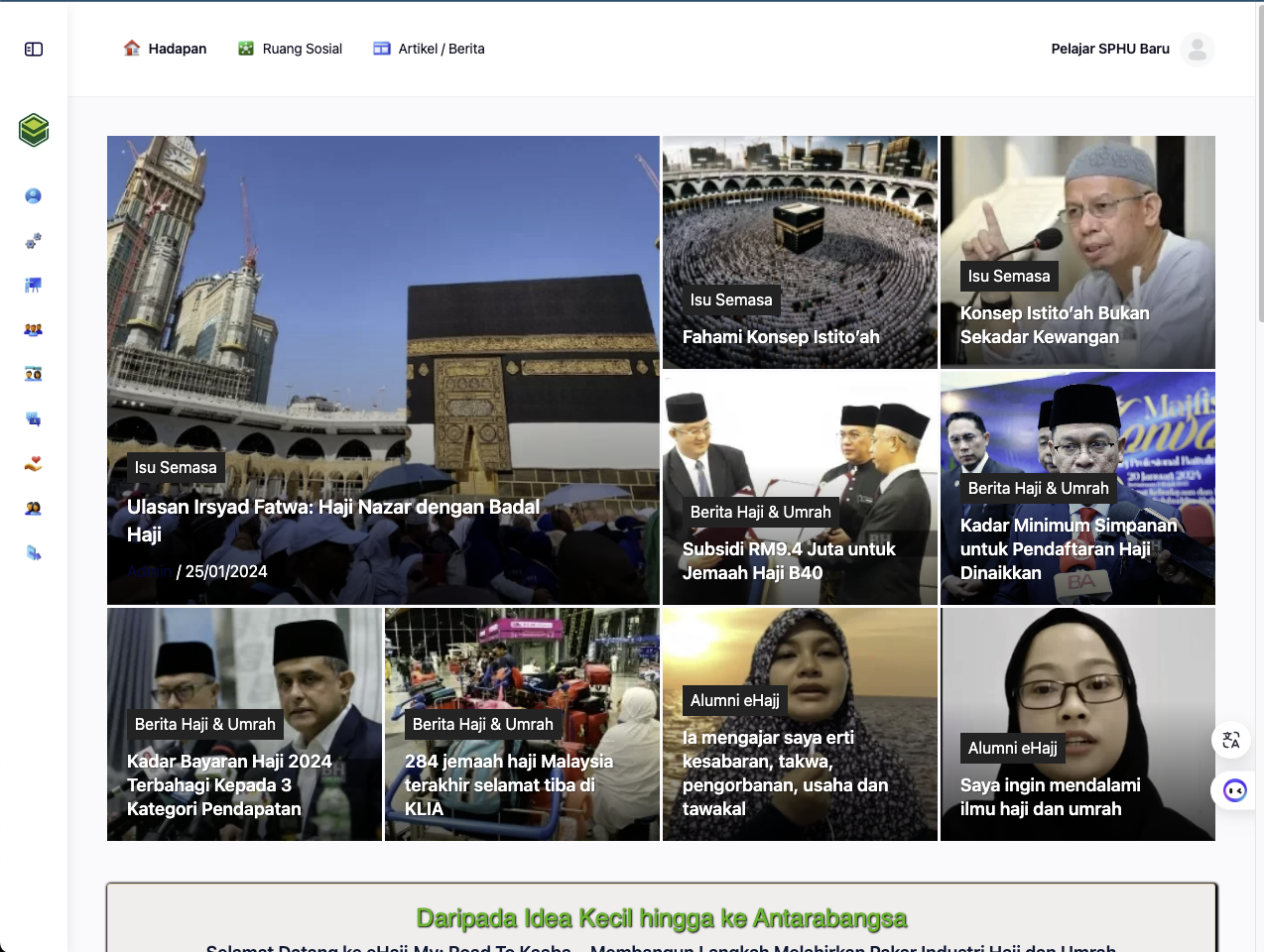Click the user avatar icon
The image size is (1264, 952).
coord(1198,49)
